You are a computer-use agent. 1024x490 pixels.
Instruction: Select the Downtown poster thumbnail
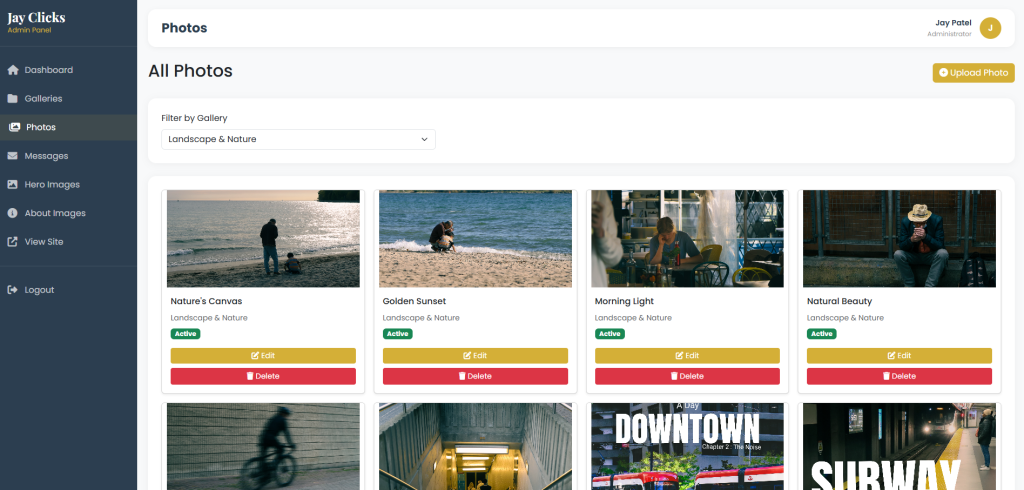coord(687,446)
